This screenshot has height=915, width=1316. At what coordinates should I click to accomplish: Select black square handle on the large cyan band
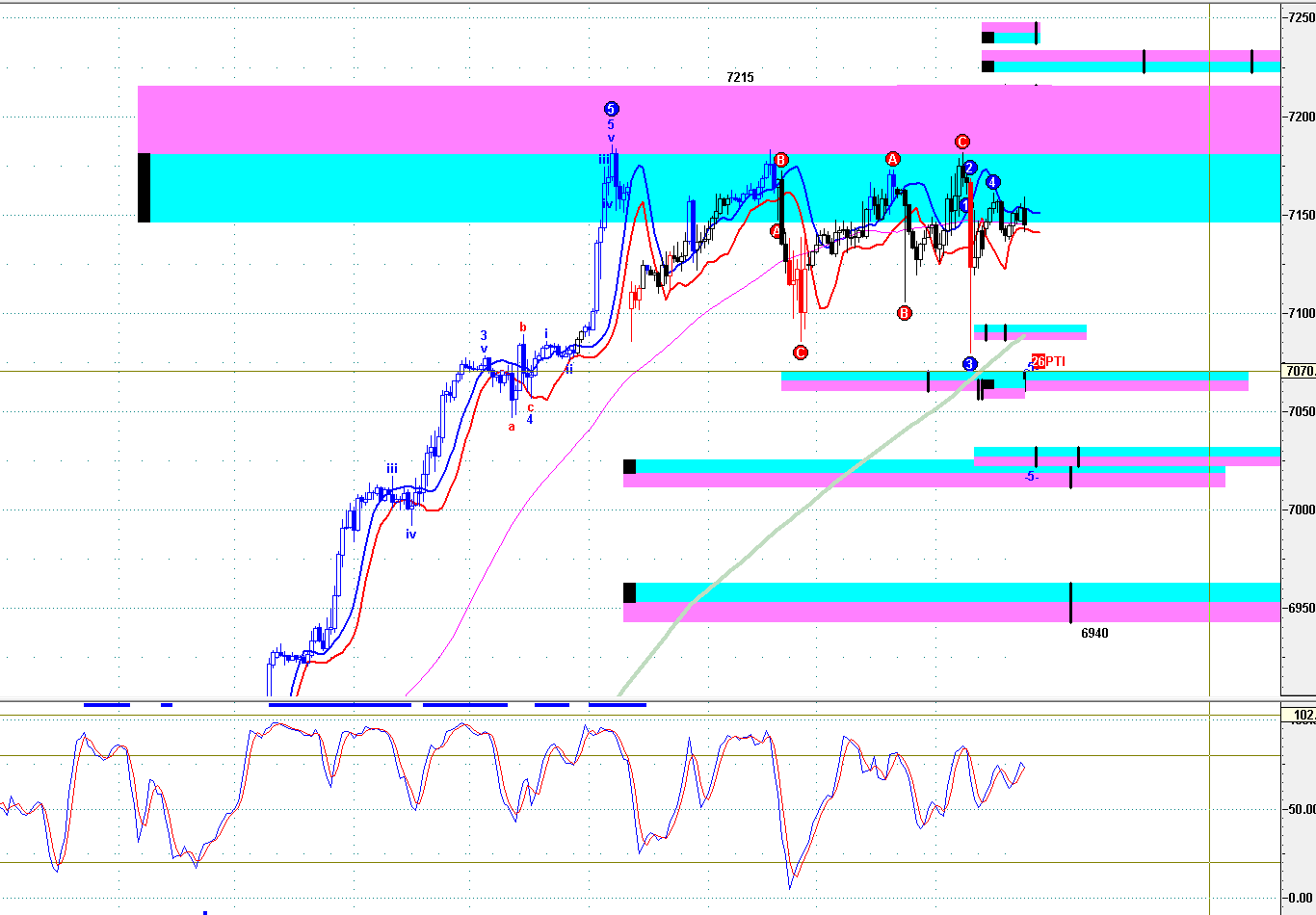pos(144,188)
